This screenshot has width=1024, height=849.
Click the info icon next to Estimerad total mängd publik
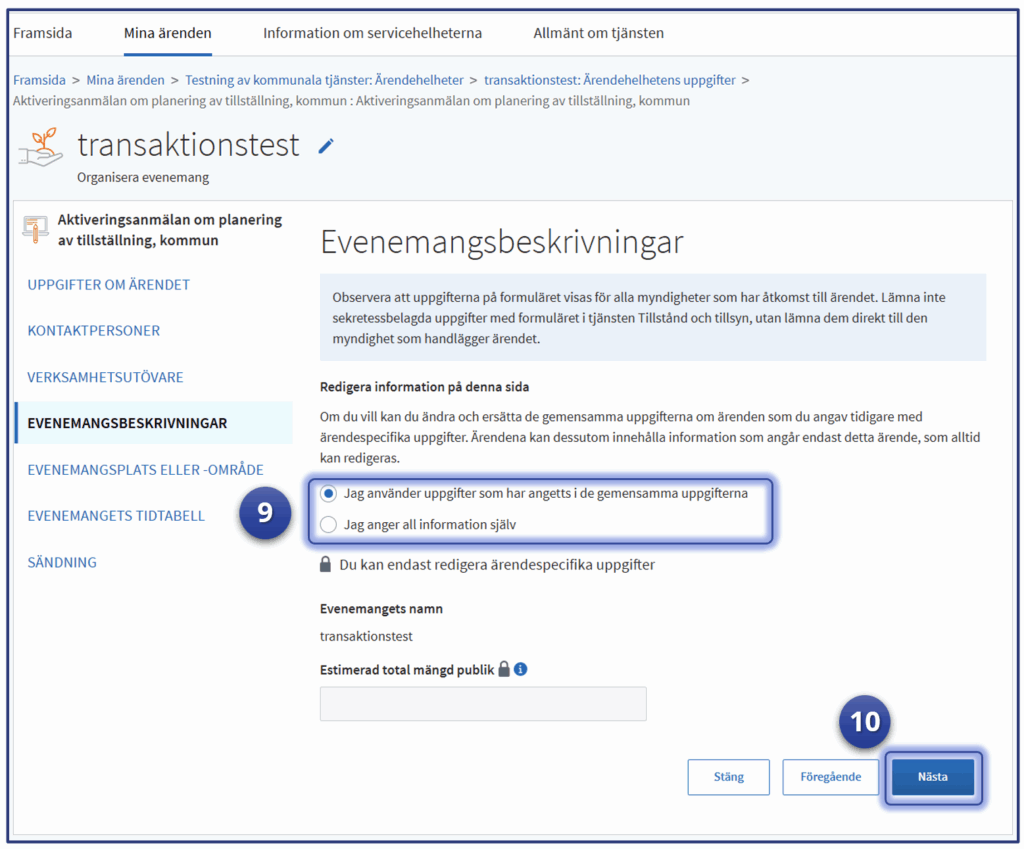click(x=520, y=669)
